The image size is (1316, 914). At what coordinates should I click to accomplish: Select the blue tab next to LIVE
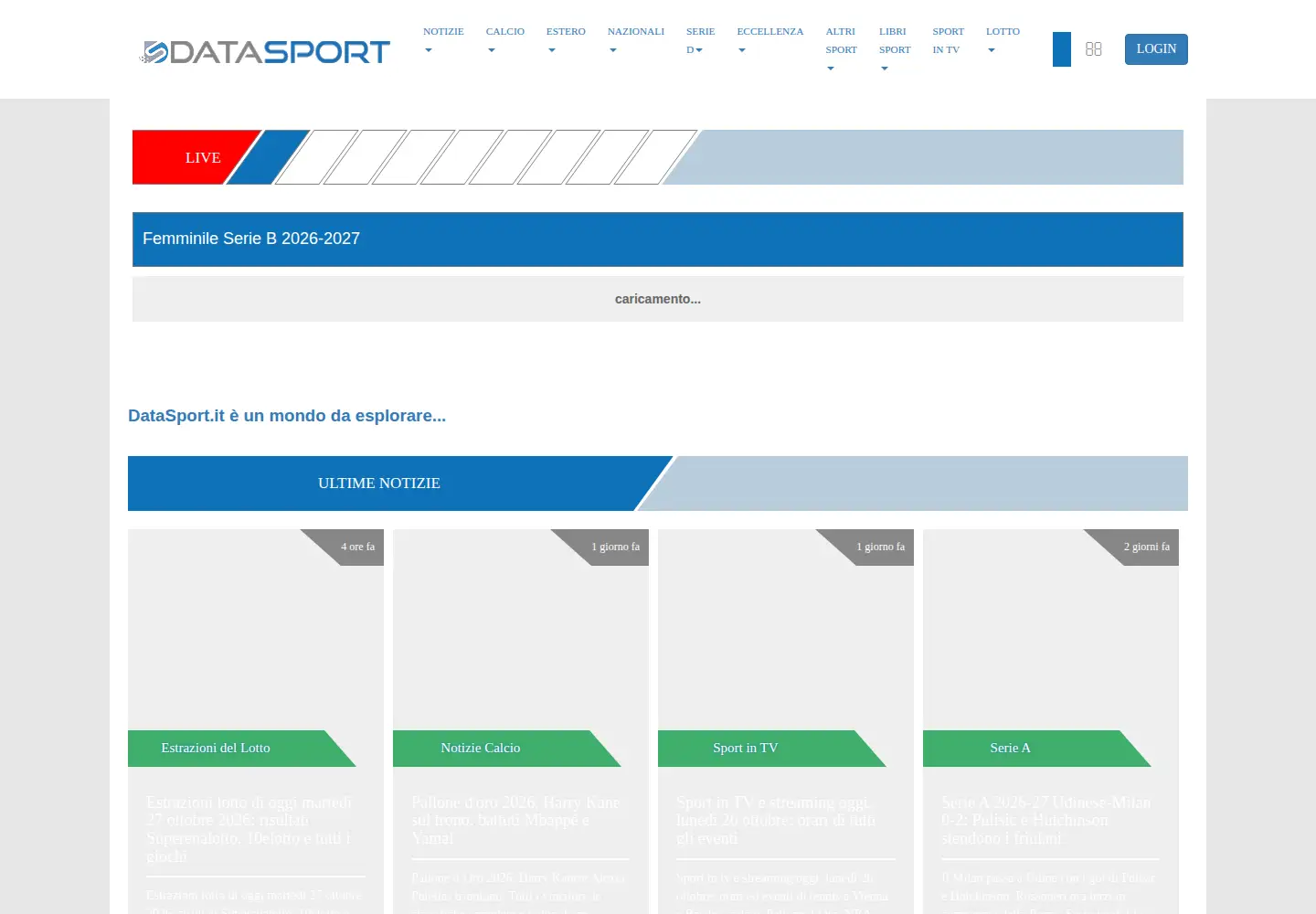[268, 157]
